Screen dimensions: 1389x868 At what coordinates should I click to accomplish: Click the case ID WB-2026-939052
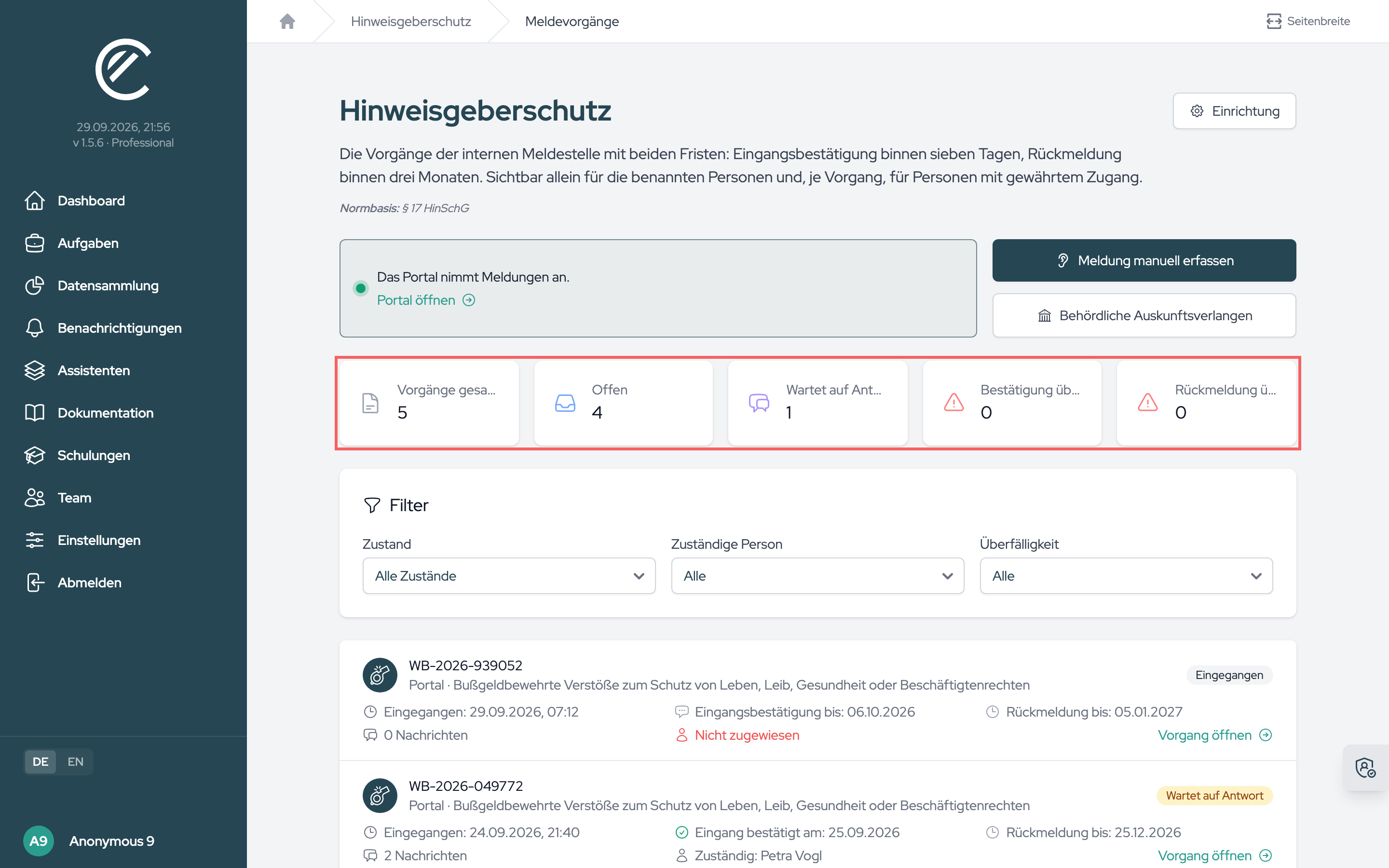(x=465, y=665)
